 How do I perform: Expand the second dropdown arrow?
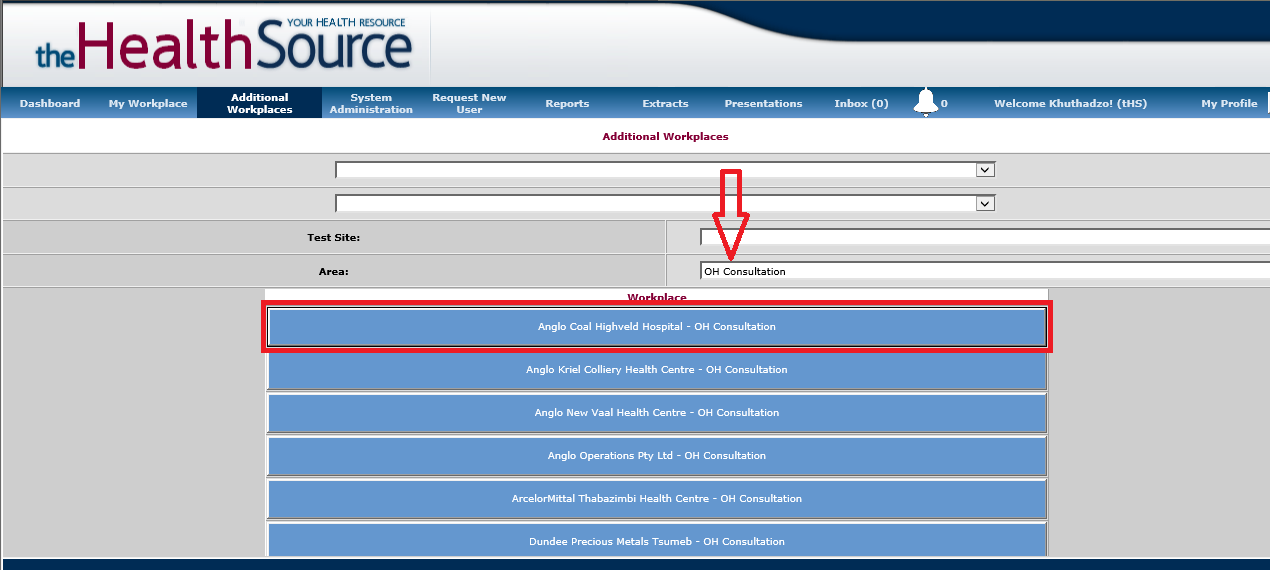coord(985,204)
